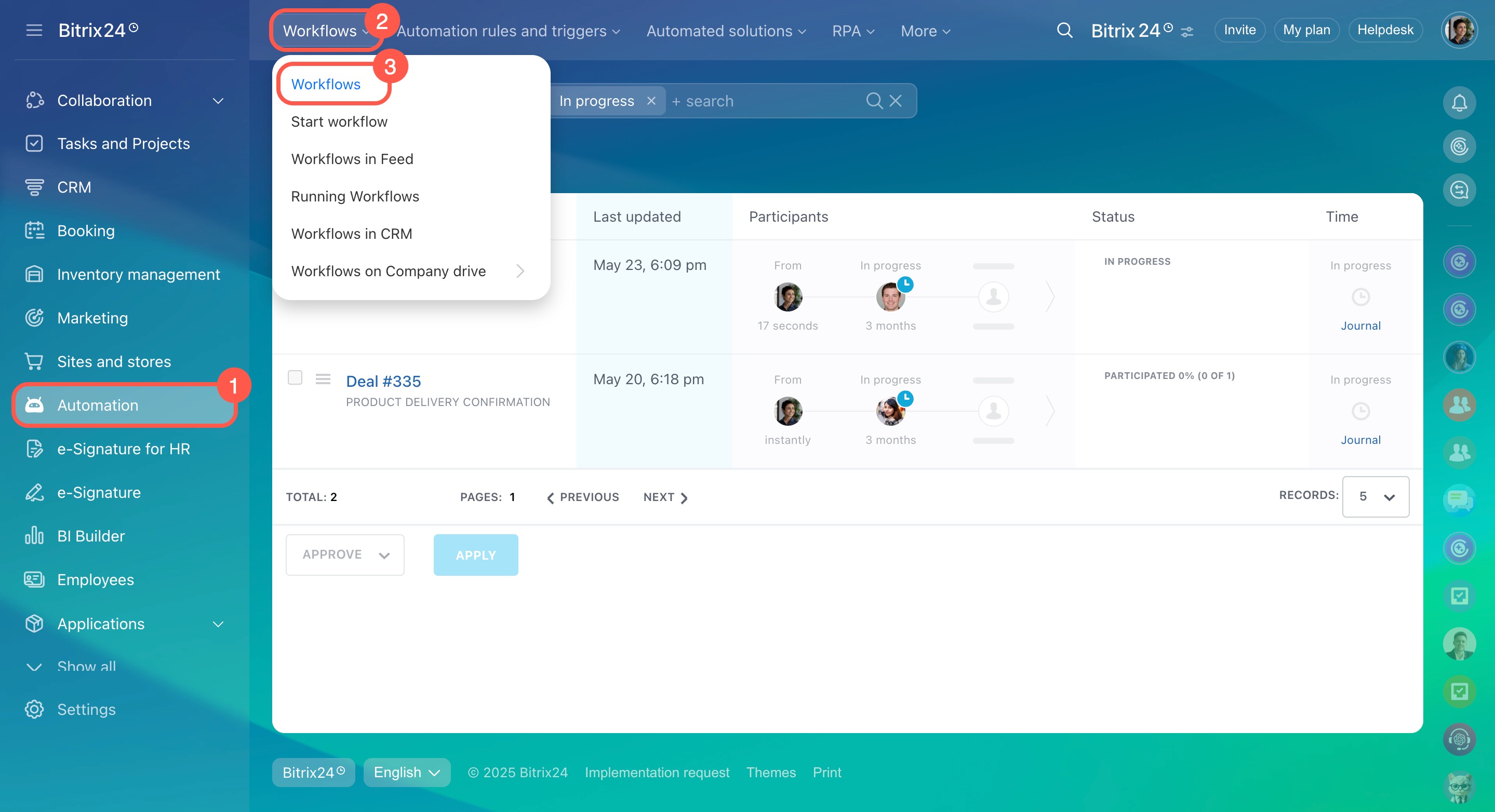
Task: Click the drag handle for Deal #335
Action: (323, 378)
